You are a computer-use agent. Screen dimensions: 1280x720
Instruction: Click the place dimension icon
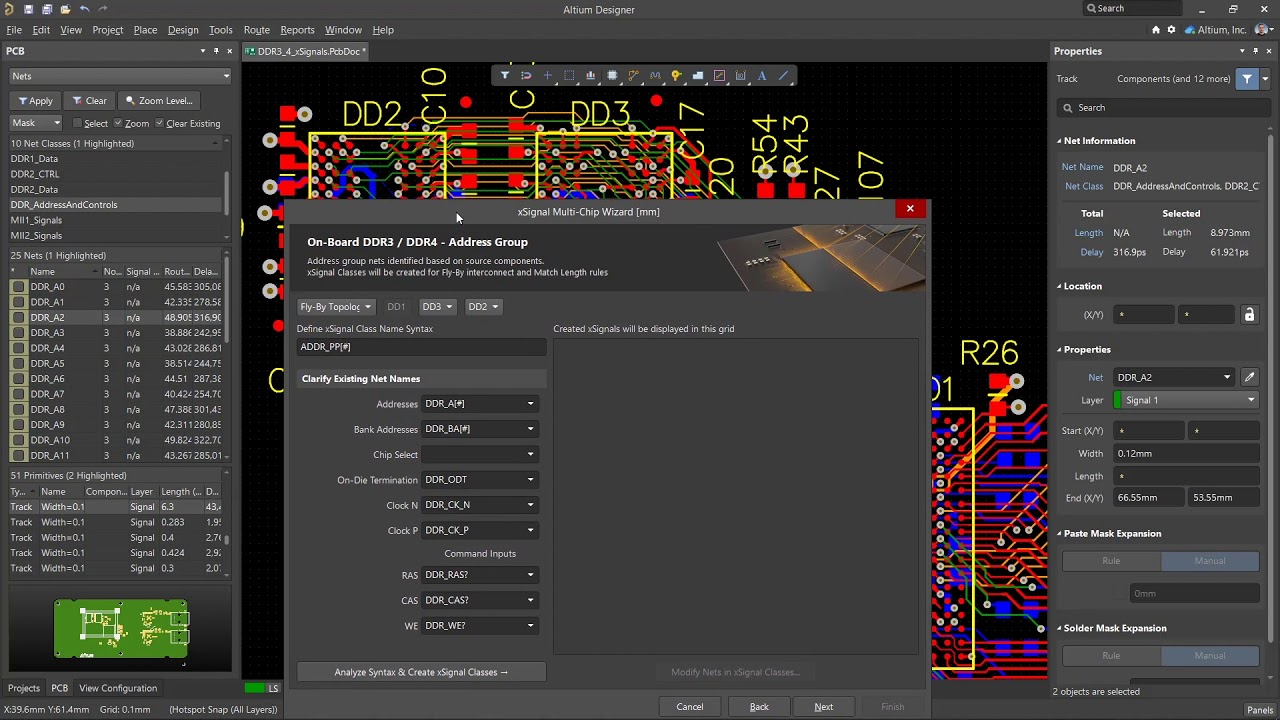(741, 75)
